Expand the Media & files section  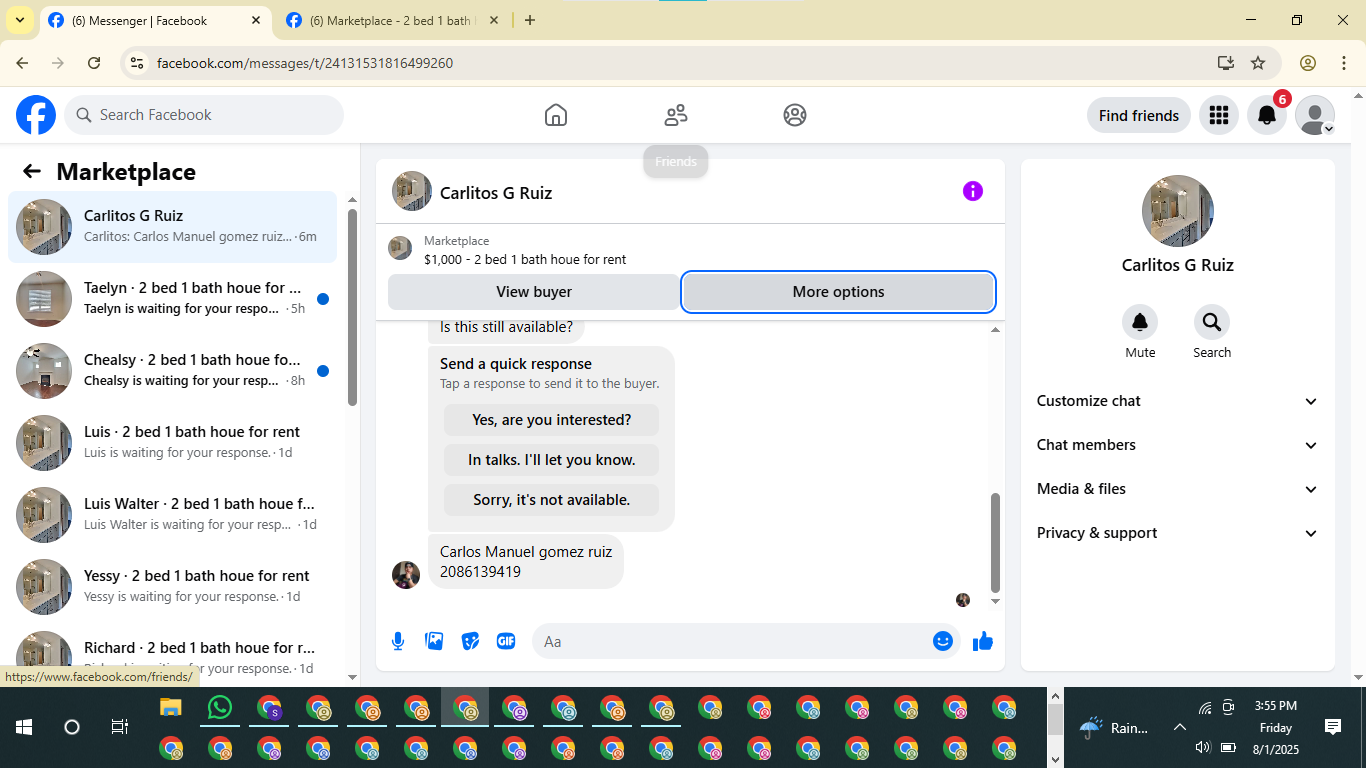click(1178, 489)
